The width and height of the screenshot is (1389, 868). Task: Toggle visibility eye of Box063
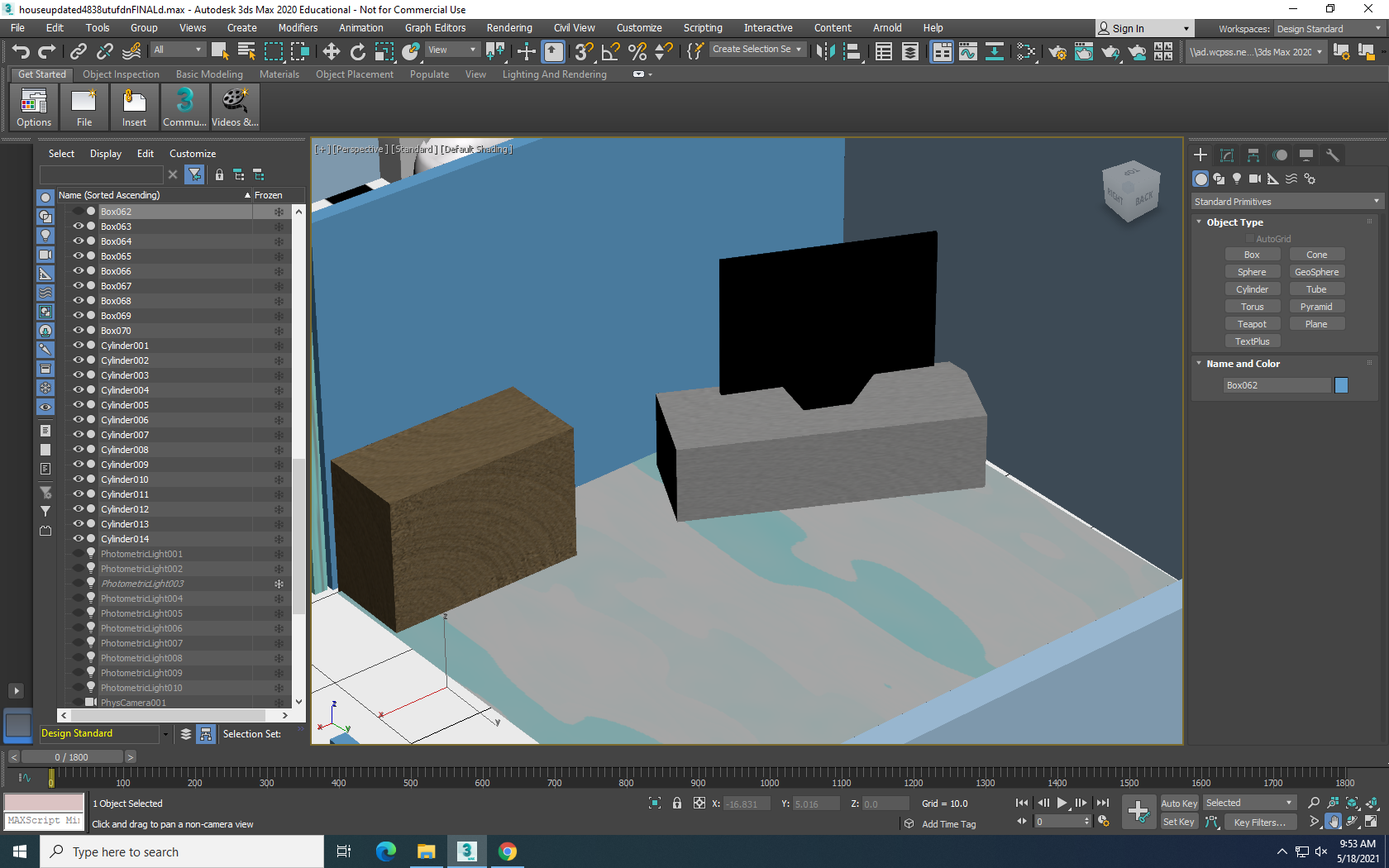tap(79, 227)
